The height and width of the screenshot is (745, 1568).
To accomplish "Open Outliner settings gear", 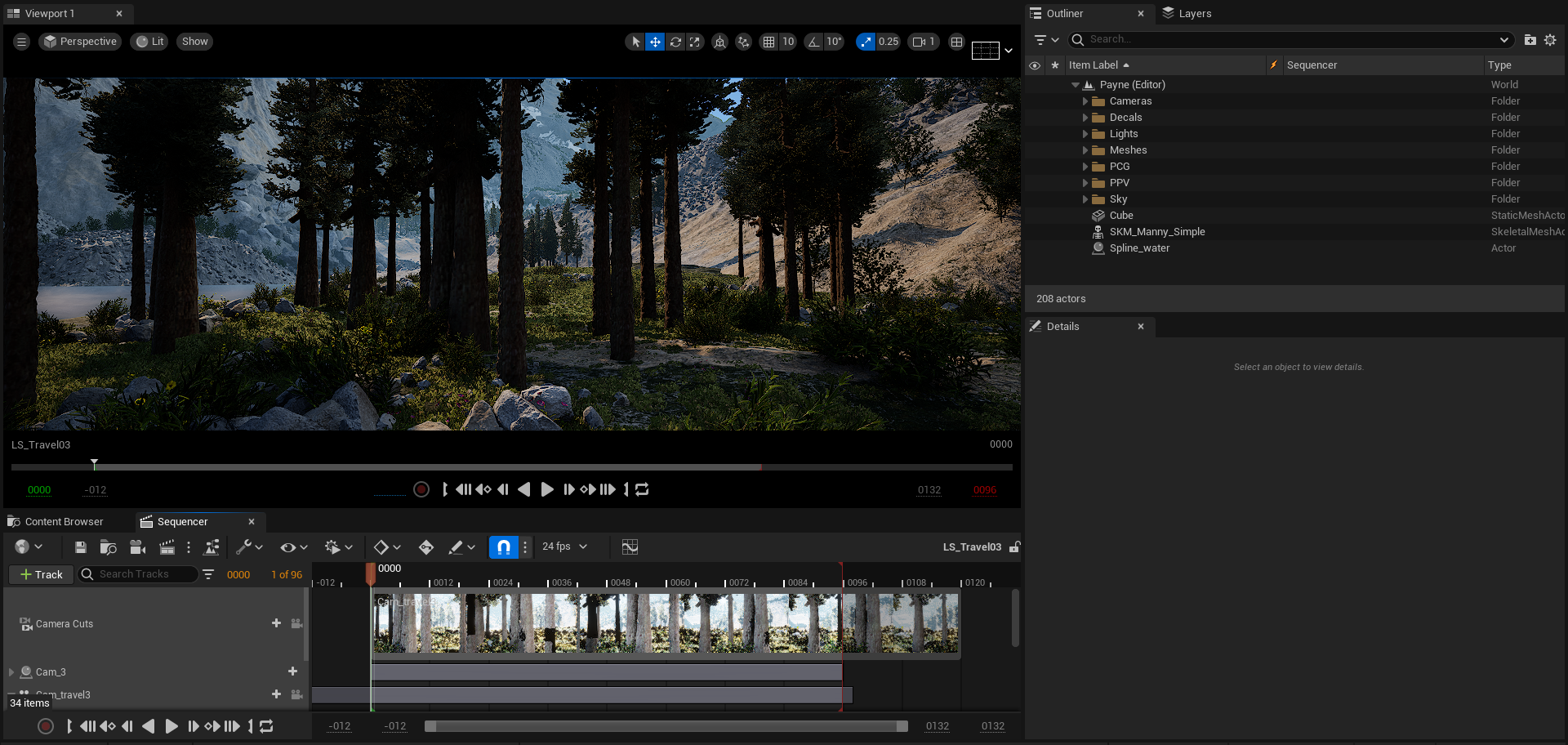I will 1550,39.
